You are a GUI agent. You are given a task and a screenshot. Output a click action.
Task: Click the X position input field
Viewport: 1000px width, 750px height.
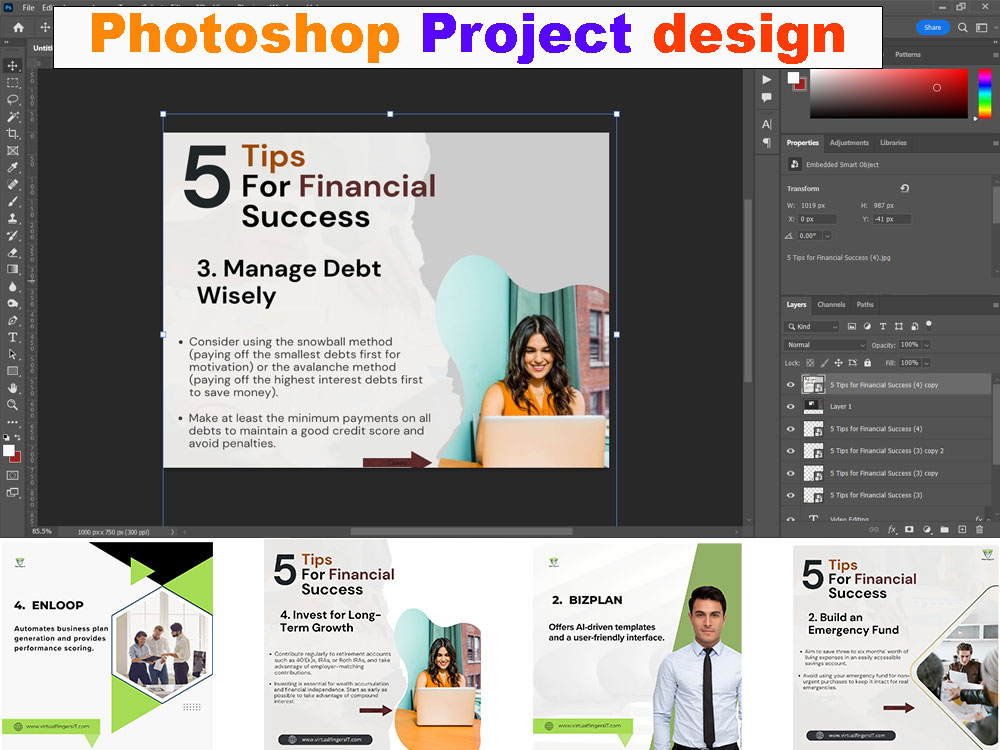[x=817, y=219]
